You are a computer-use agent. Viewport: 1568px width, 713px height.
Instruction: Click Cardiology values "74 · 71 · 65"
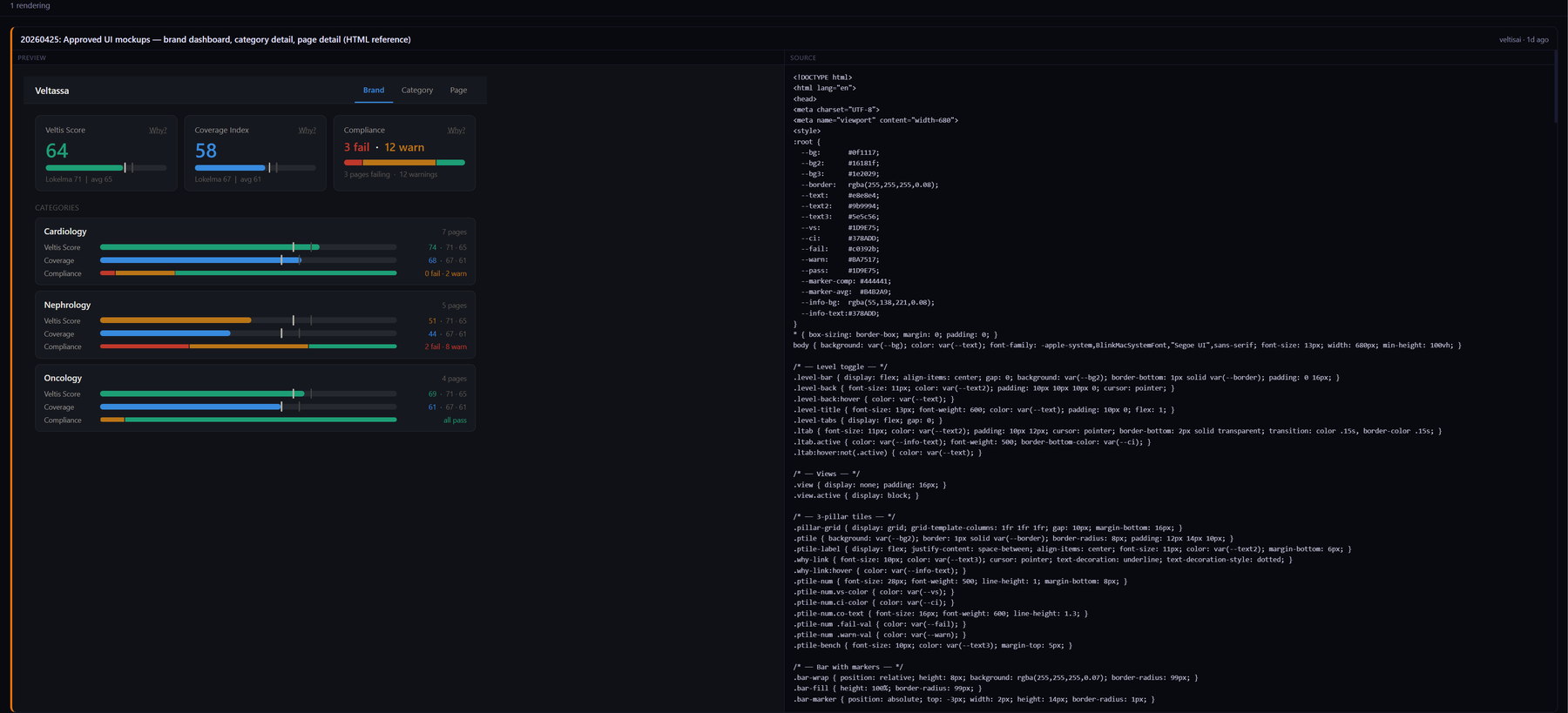[447, 247]
